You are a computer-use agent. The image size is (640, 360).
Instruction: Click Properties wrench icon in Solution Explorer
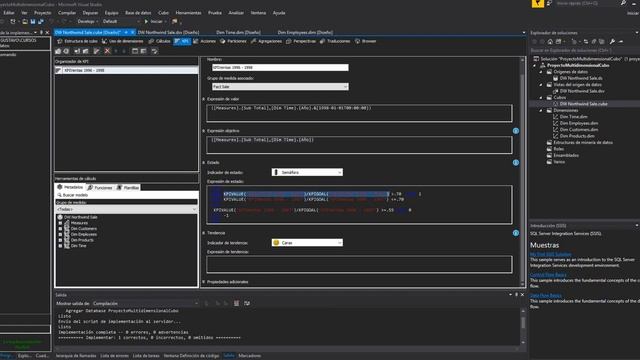coord(612,42)
